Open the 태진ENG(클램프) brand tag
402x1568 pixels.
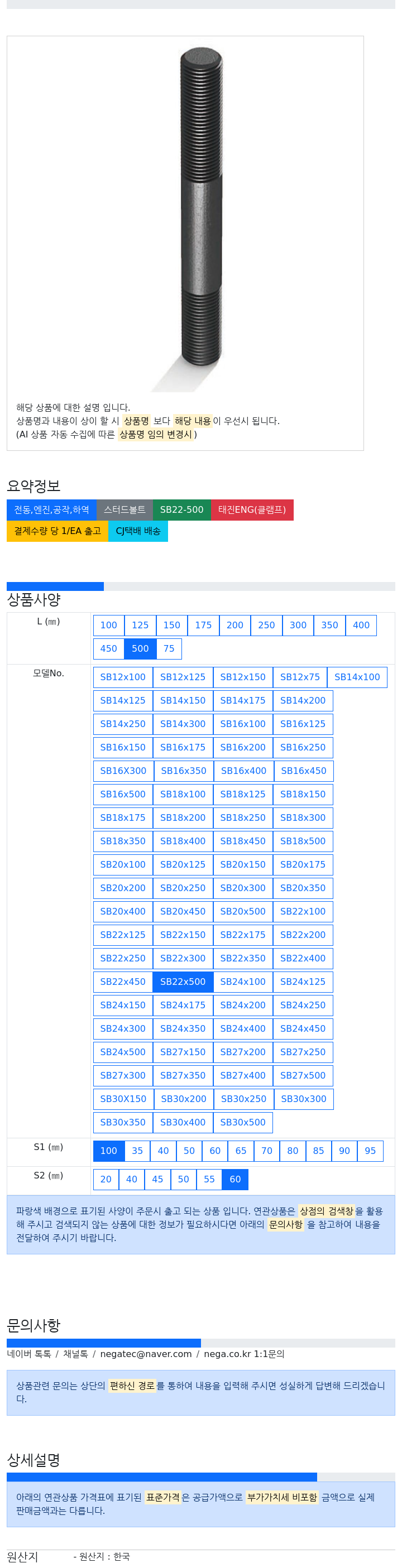(252, 510)
